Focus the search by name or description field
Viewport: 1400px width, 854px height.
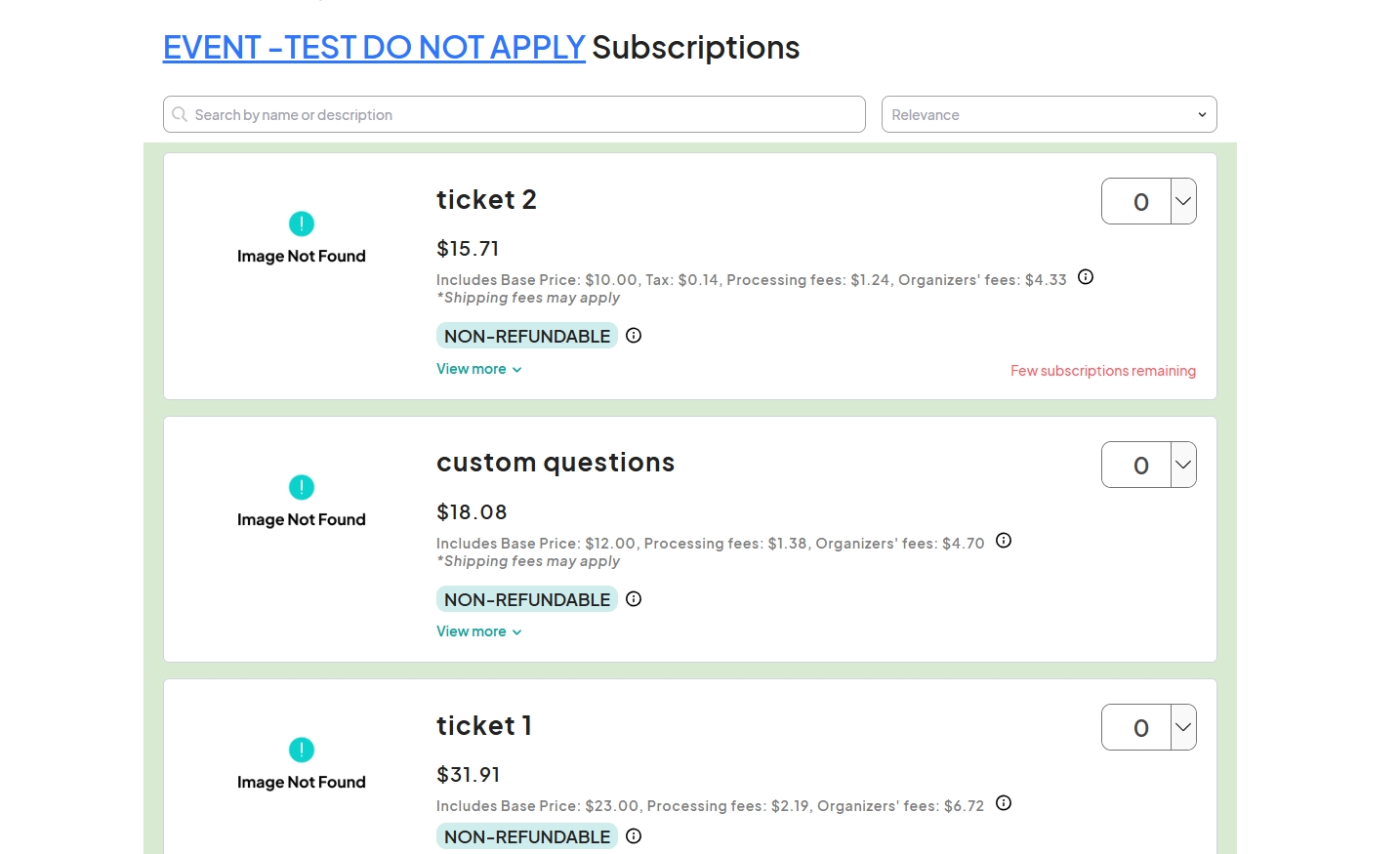click(x=522, y=114)
